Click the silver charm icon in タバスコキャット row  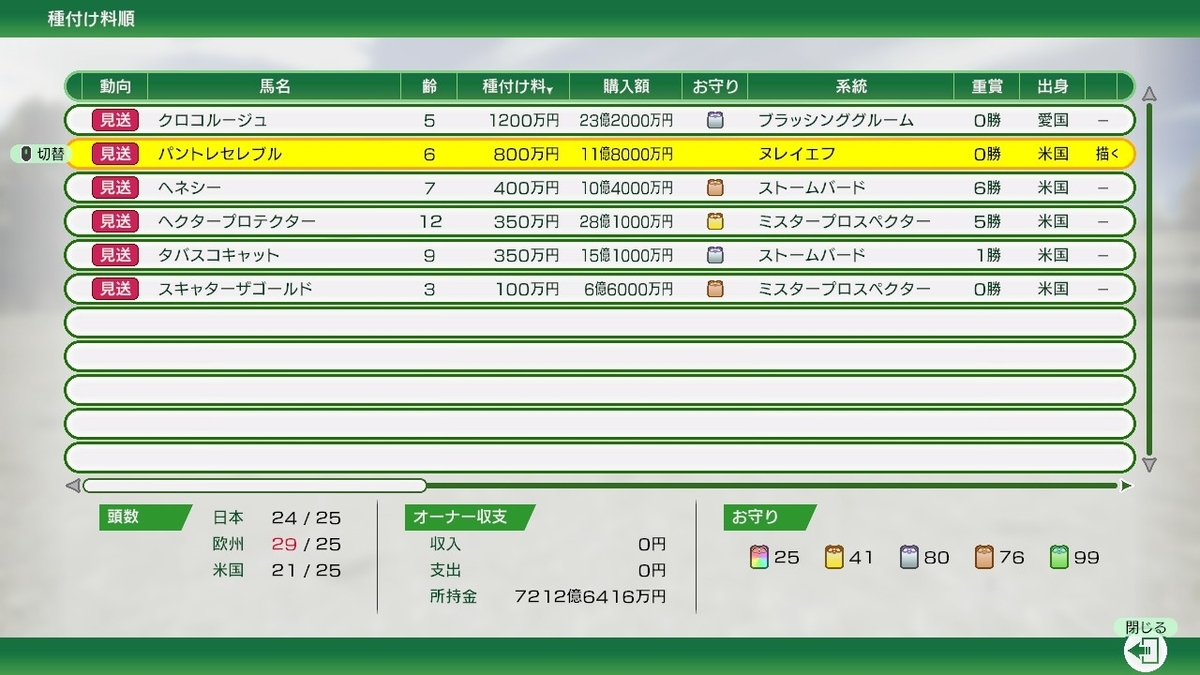[x=715, y=255]
